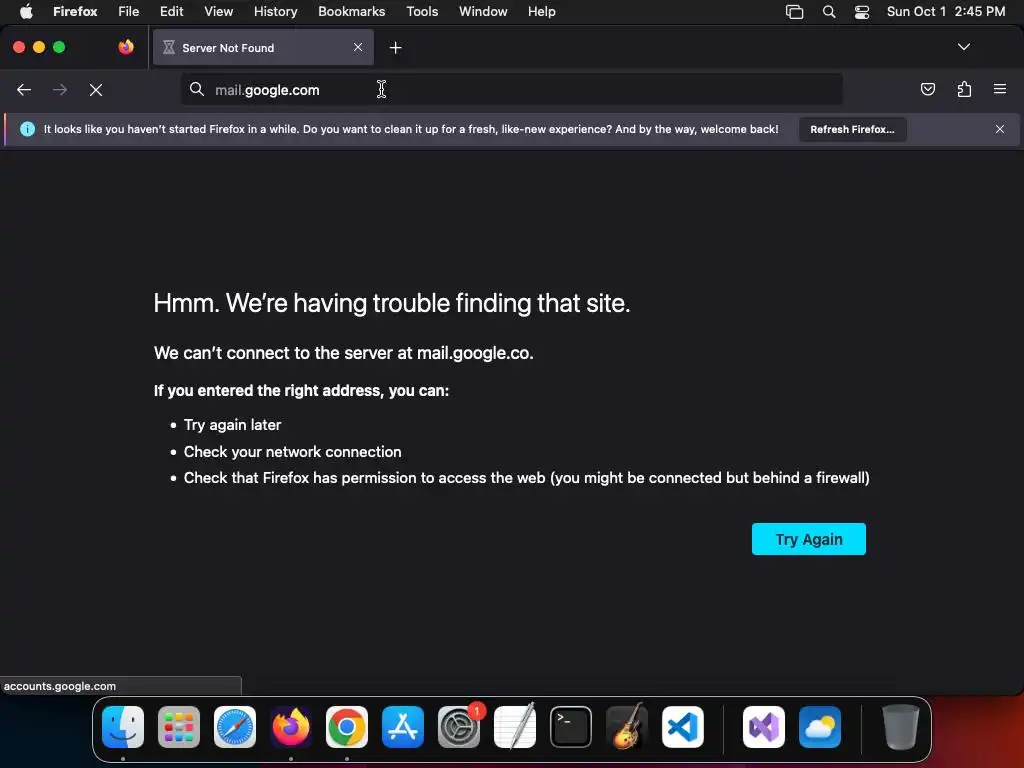Expand the list all tabs chevron
This screenshot has width=1024, height=768.
coord(963,47)
